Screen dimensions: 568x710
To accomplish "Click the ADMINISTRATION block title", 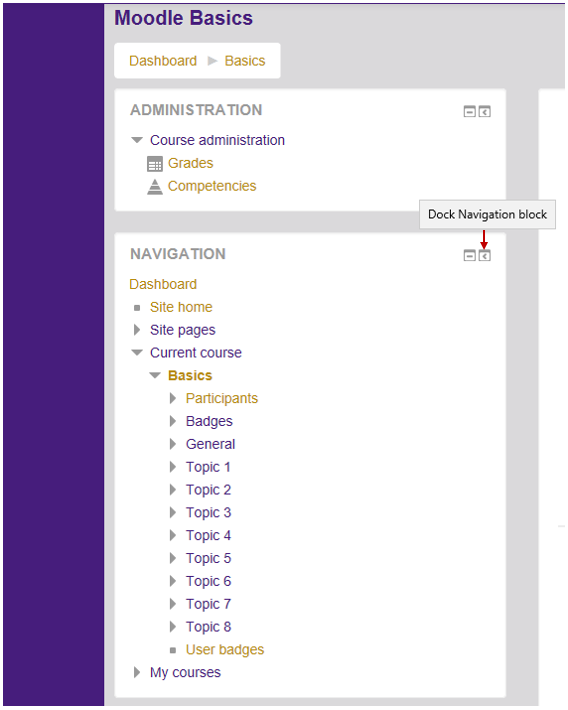I will [196, 110].
